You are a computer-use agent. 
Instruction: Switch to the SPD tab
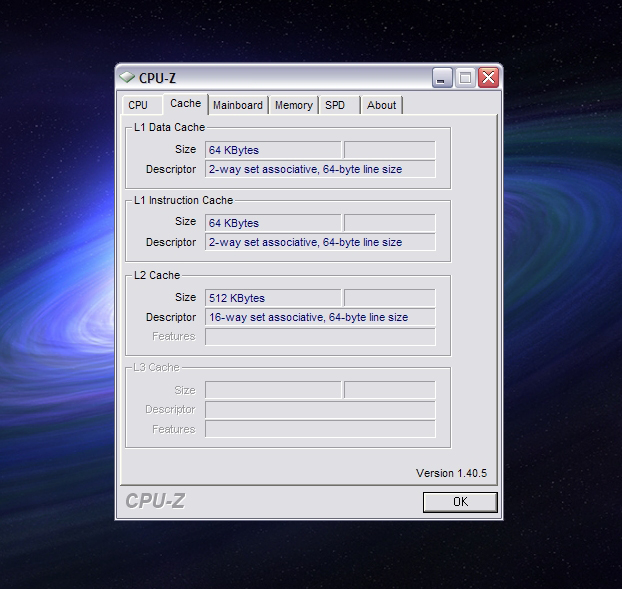[340, 105]
